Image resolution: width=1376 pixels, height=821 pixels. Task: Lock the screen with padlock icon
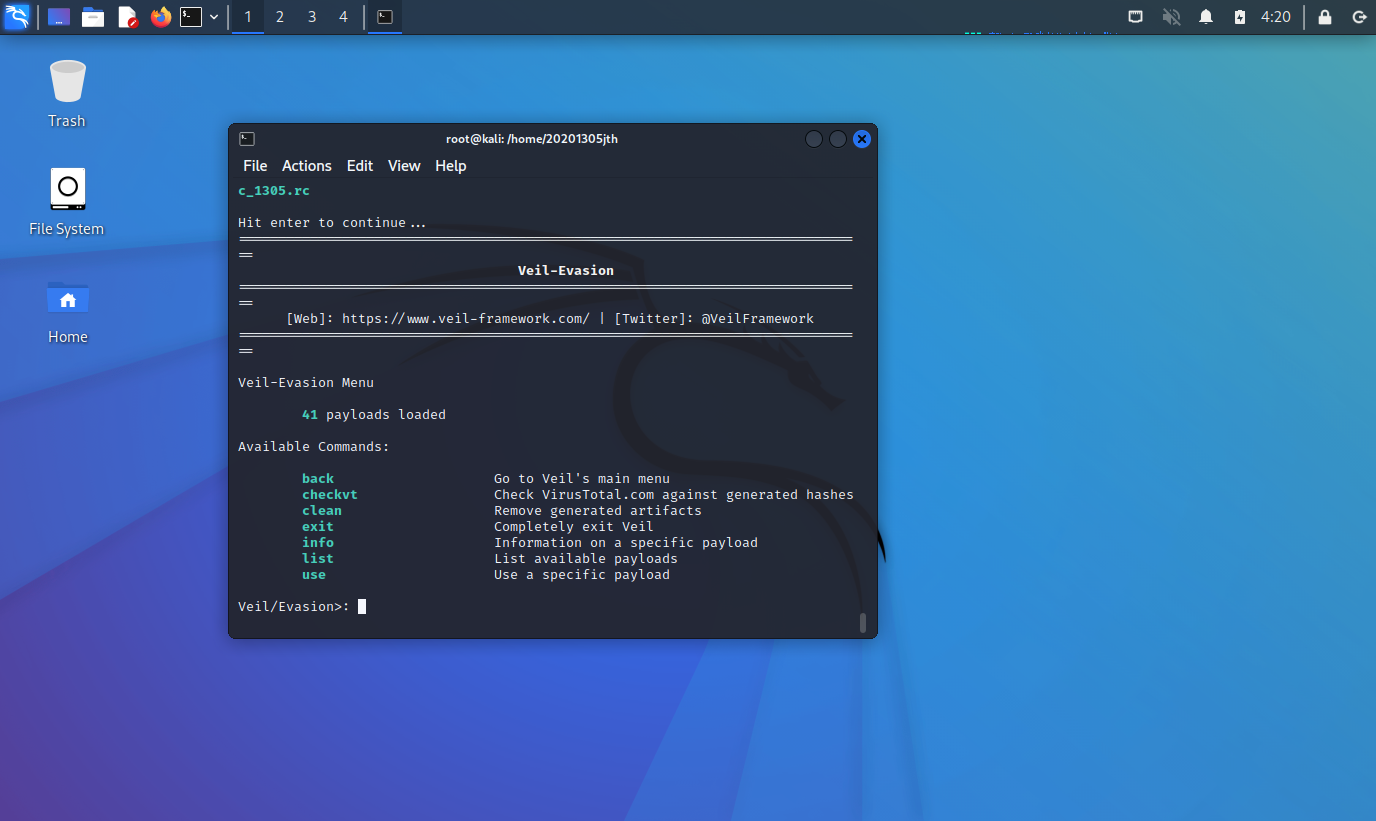click(1325, 17)
